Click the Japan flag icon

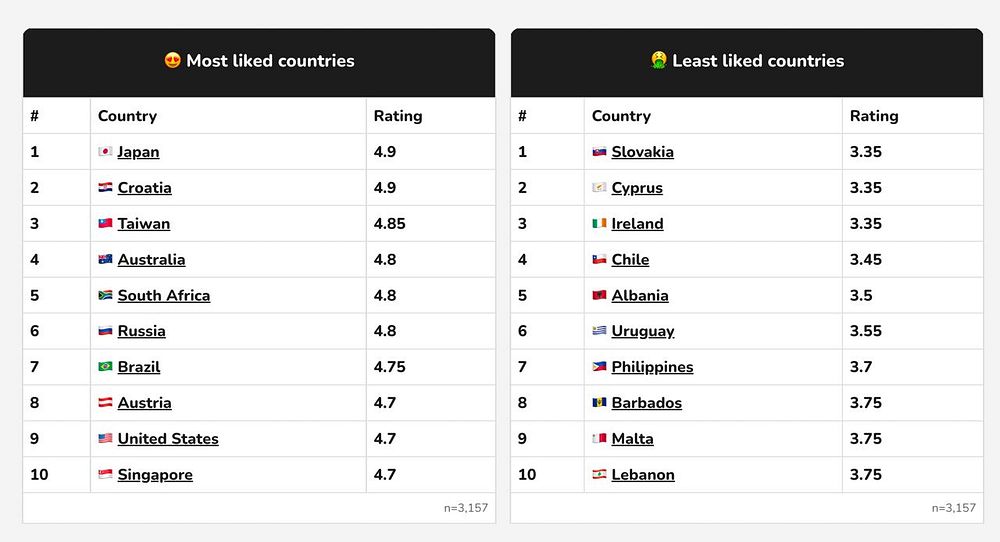tap(105, 151)
